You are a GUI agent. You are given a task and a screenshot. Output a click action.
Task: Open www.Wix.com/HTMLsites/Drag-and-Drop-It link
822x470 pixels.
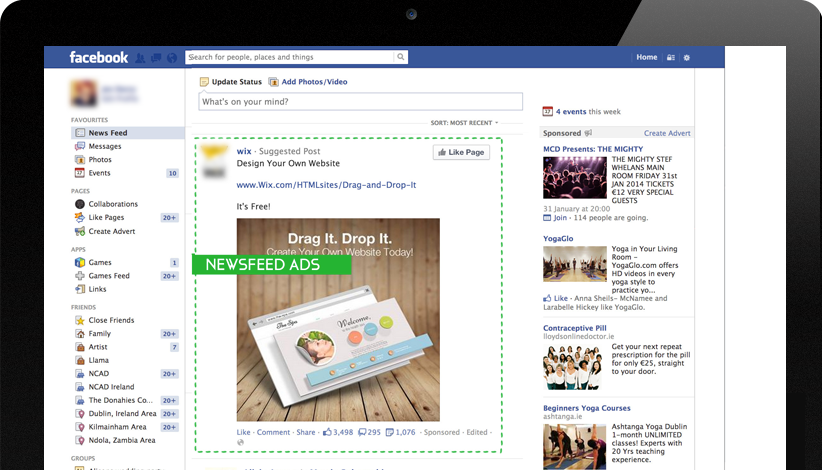326,185
